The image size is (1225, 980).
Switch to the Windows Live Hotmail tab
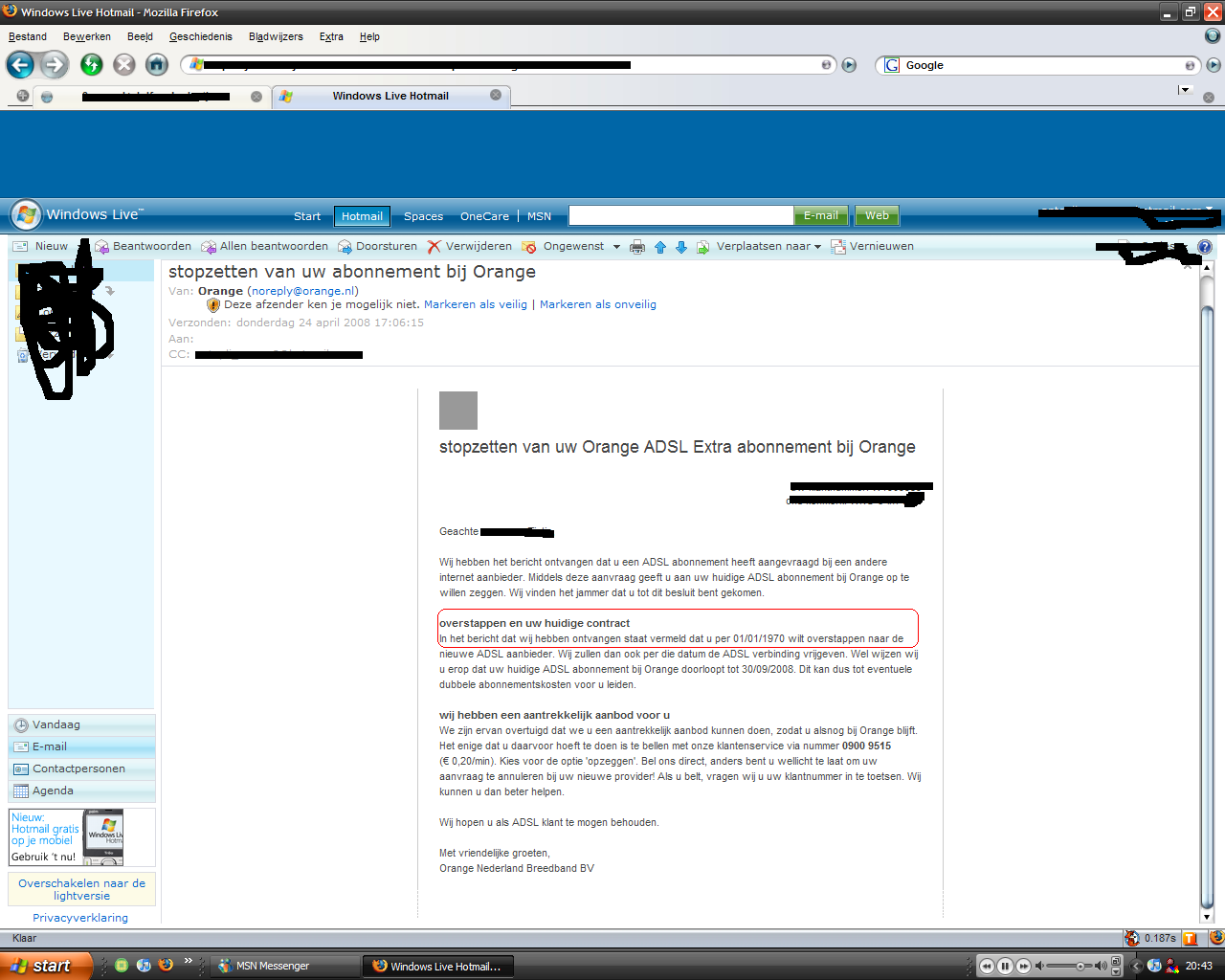tap(390, 96)
